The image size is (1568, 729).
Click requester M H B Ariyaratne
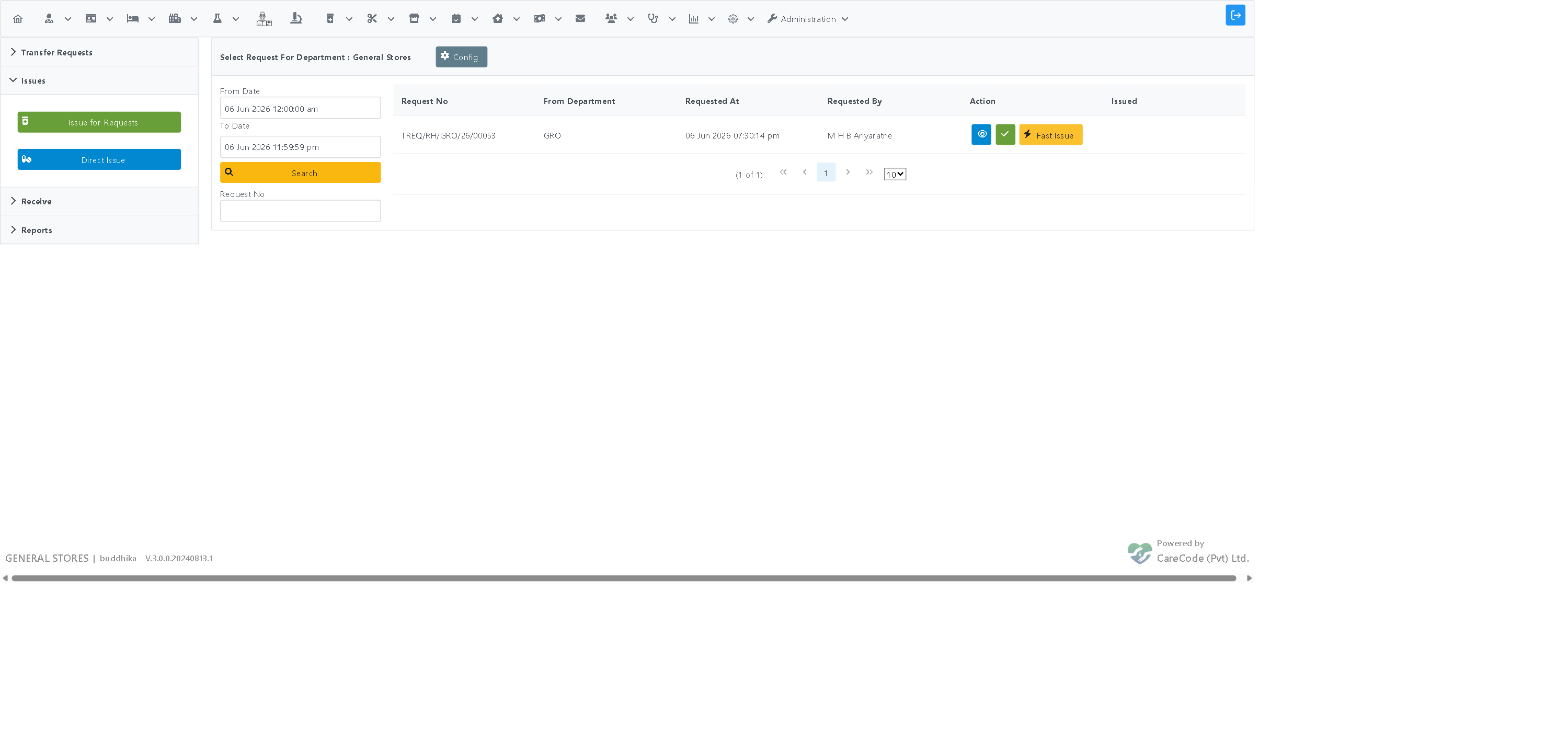860,136
